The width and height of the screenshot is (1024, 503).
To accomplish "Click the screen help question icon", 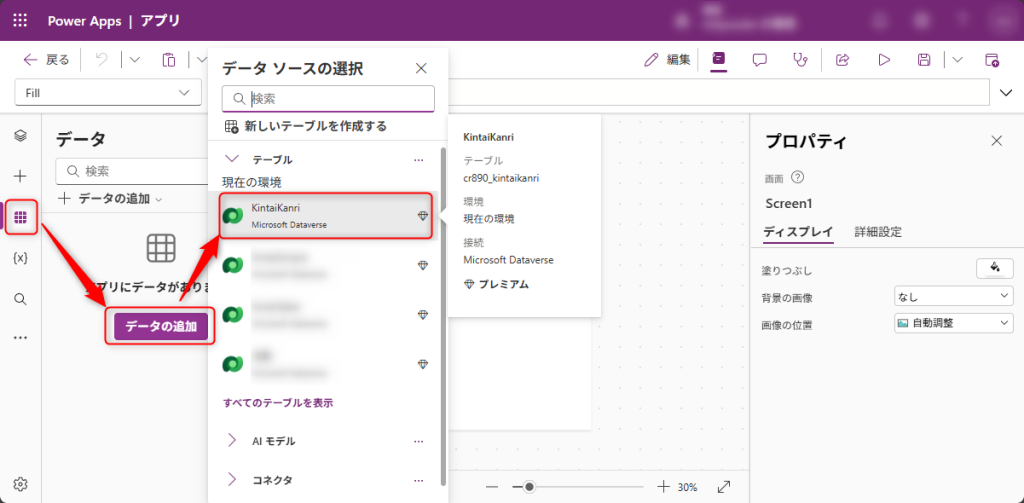I will (797, 177).
